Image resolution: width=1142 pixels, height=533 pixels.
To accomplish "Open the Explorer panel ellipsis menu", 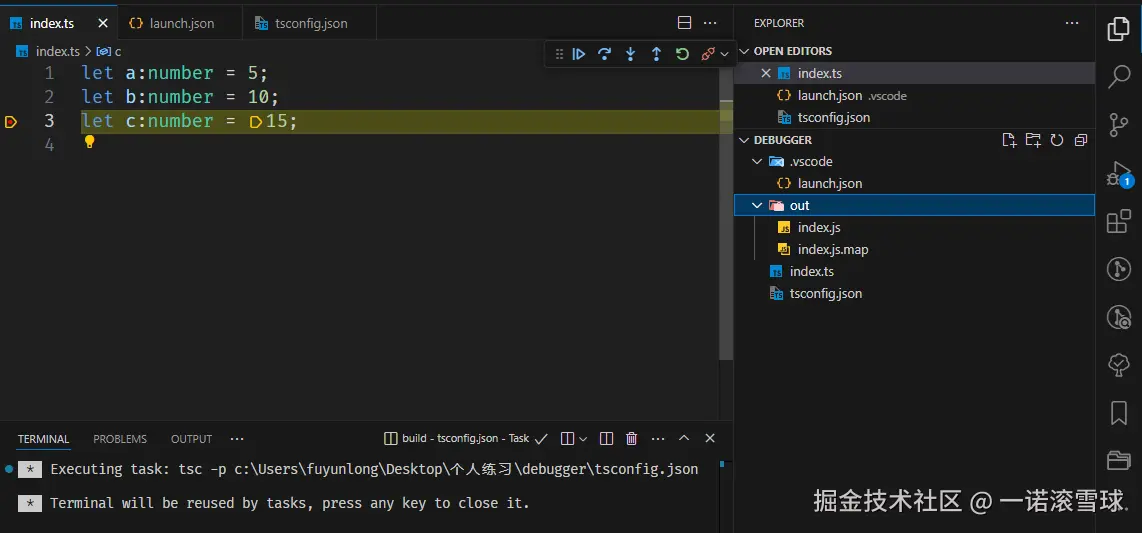I will pos(1072,23).
